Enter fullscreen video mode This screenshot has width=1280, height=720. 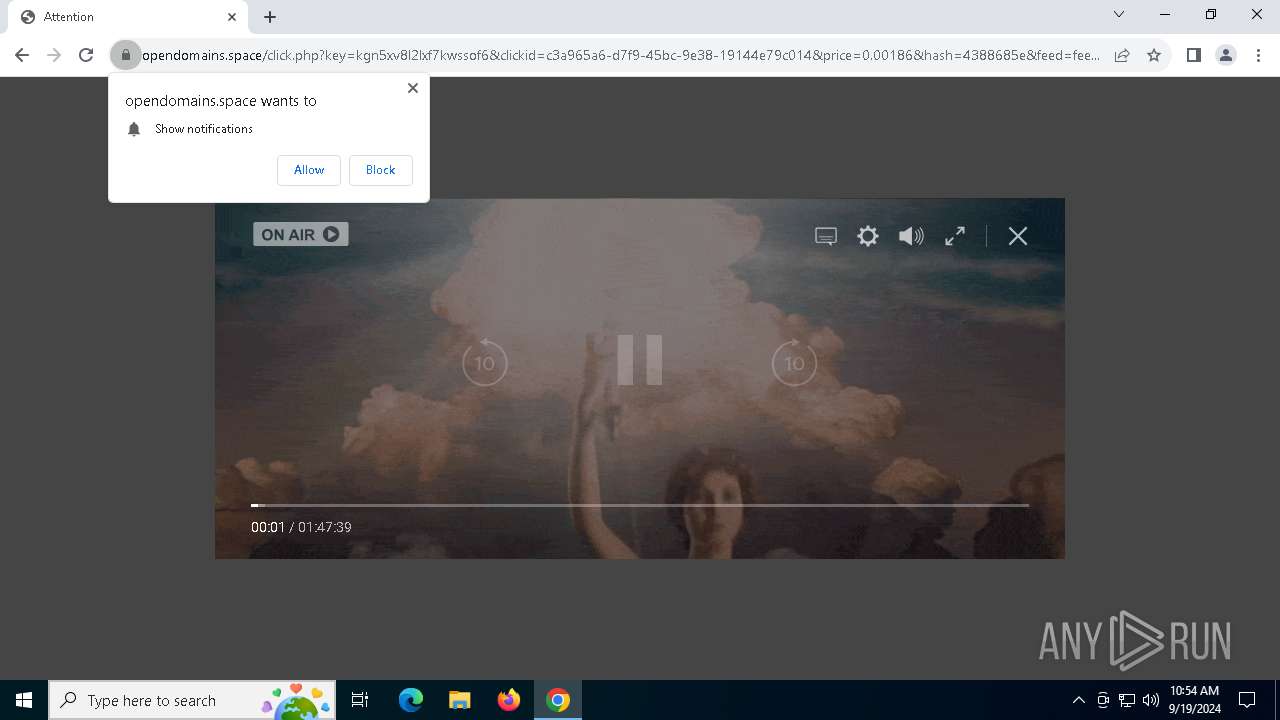click(955, 236)
